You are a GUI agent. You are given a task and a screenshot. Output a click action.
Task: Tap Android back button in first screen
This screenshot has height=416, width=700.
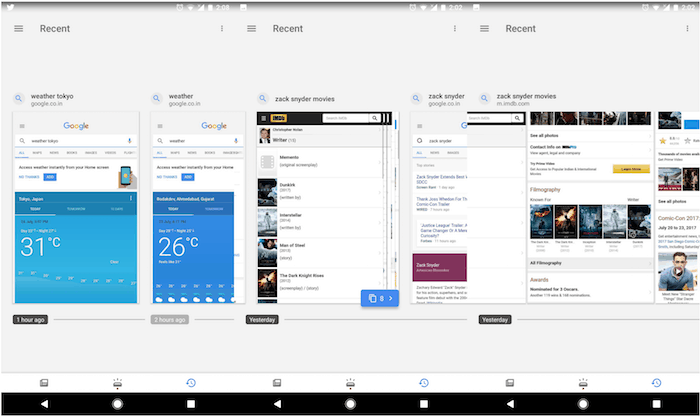coord(44,404)
